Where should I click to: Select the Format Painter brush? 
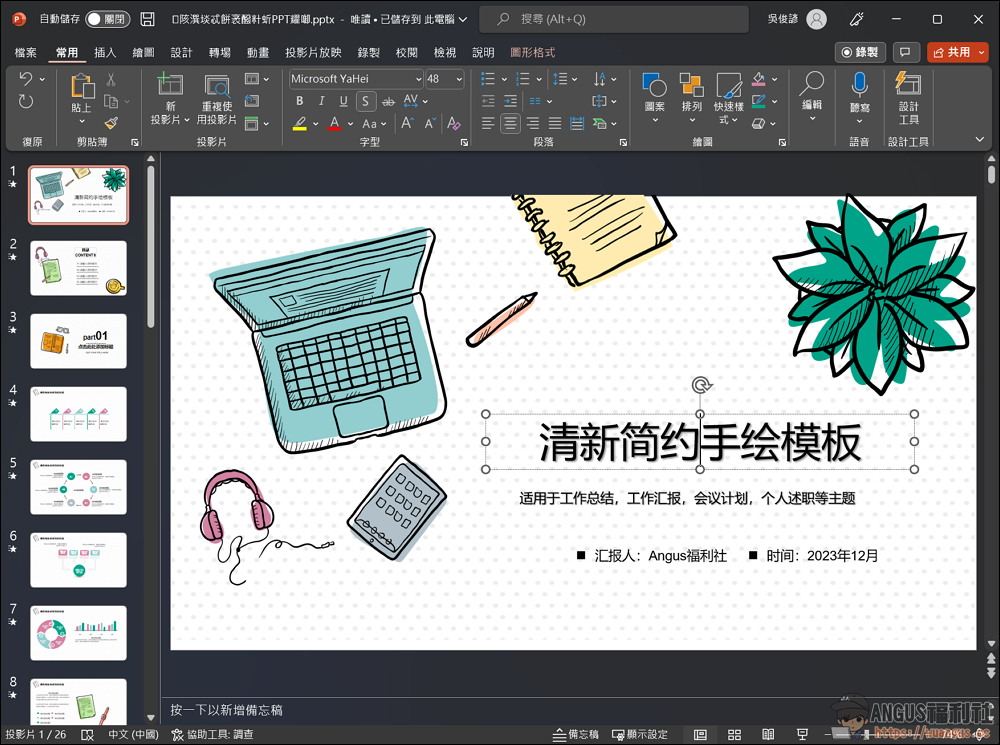(x=111, y=122)
